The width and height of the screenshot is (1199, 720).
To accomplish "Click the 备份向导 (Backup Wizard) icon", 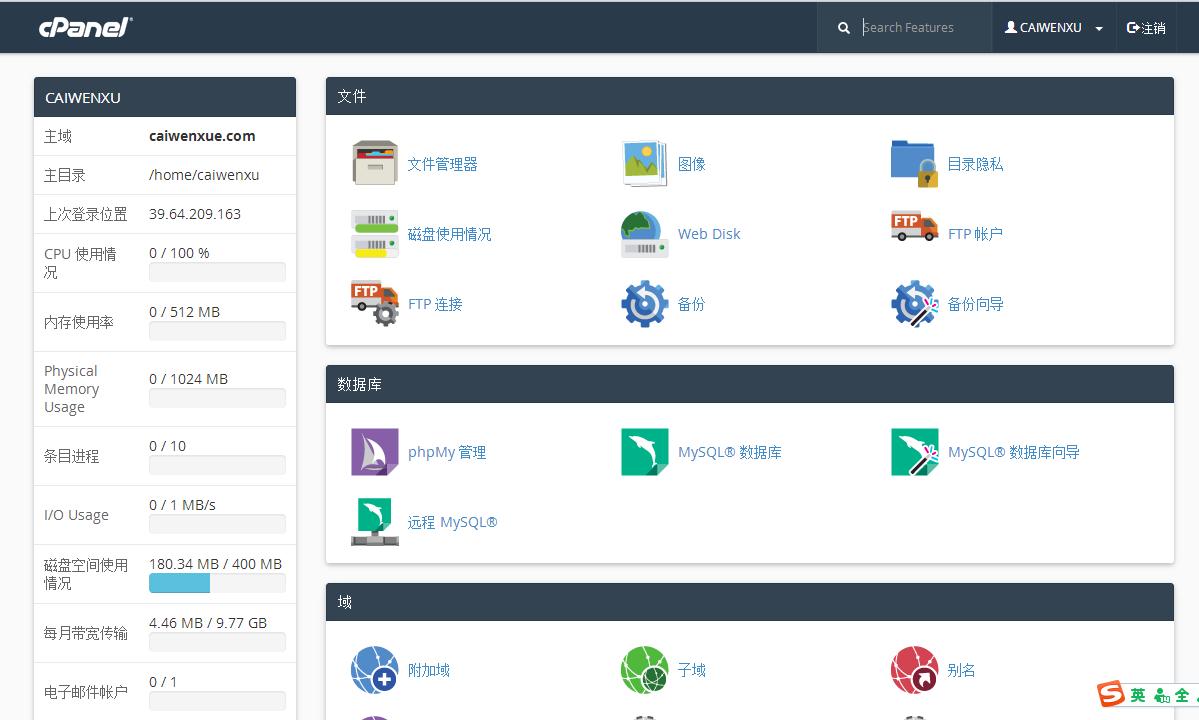I will click(914, 303).
